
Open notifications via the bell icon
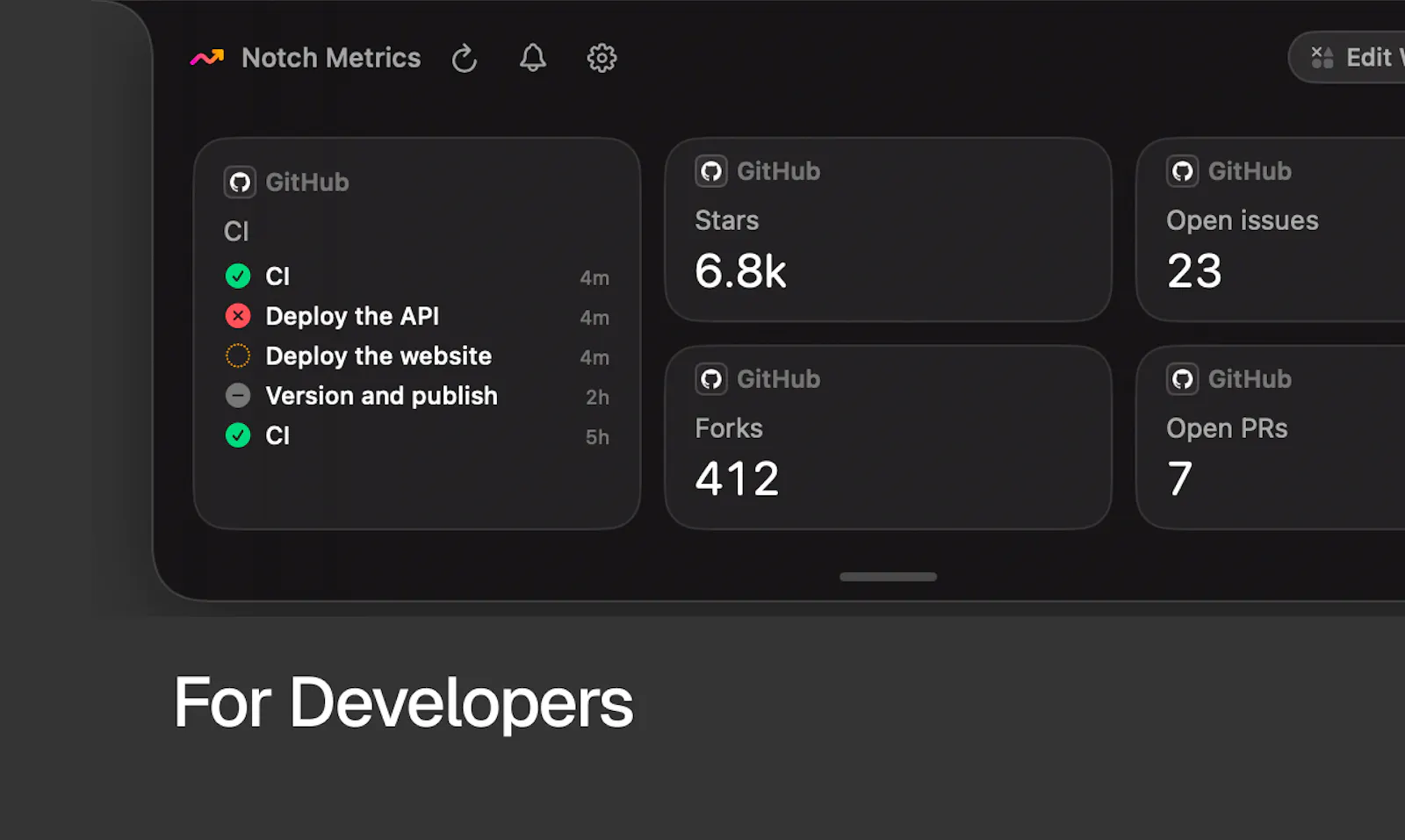click(x=533, y=58)
